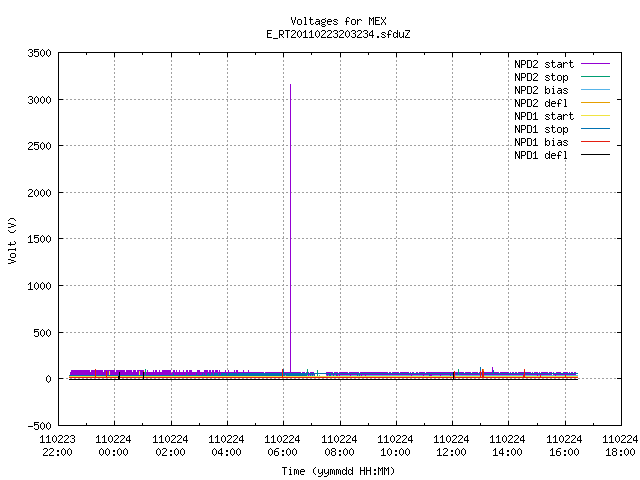The image size is (640, 480).
Task: Click the 22:00 time tick label
Action: 57,453
